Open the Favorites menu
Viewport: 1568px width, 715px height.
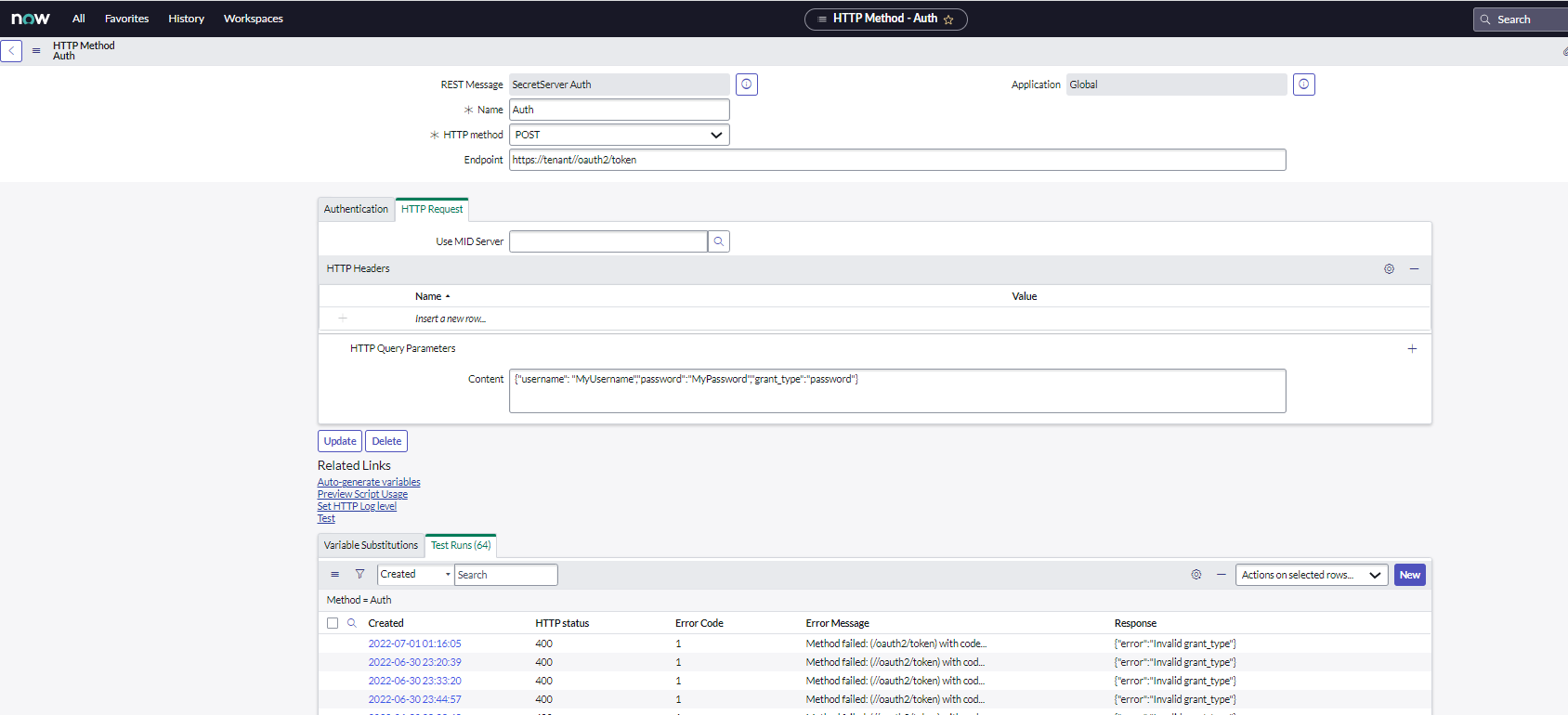click(127, 19)
